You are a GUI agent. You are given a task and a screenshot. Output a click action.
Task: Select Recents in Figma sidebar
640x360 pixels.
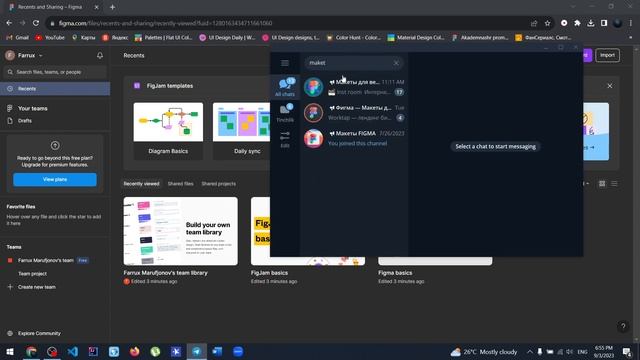point(55,89)
